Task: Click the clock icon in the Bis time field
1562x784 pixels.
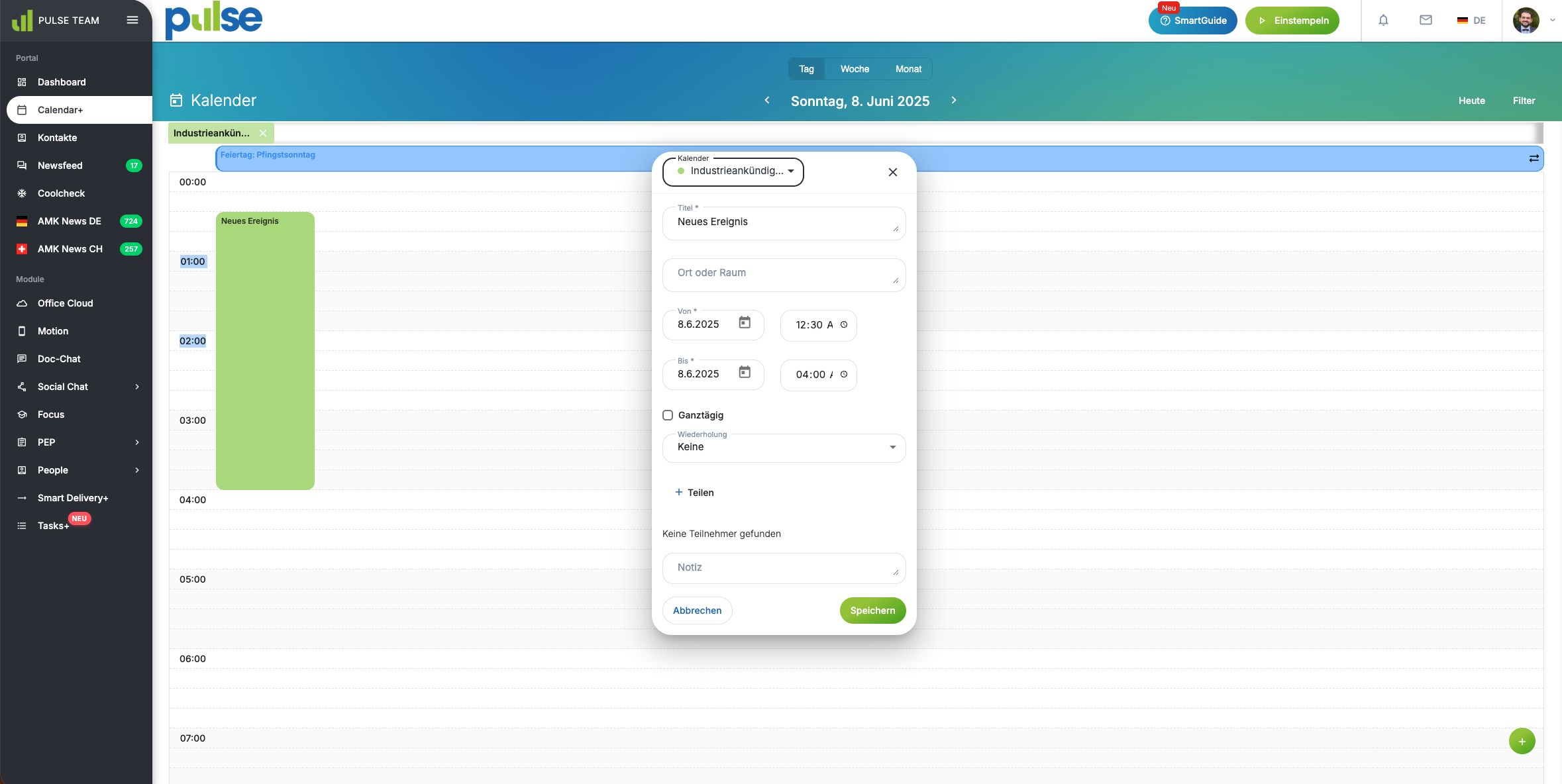Action: (844, 374)
